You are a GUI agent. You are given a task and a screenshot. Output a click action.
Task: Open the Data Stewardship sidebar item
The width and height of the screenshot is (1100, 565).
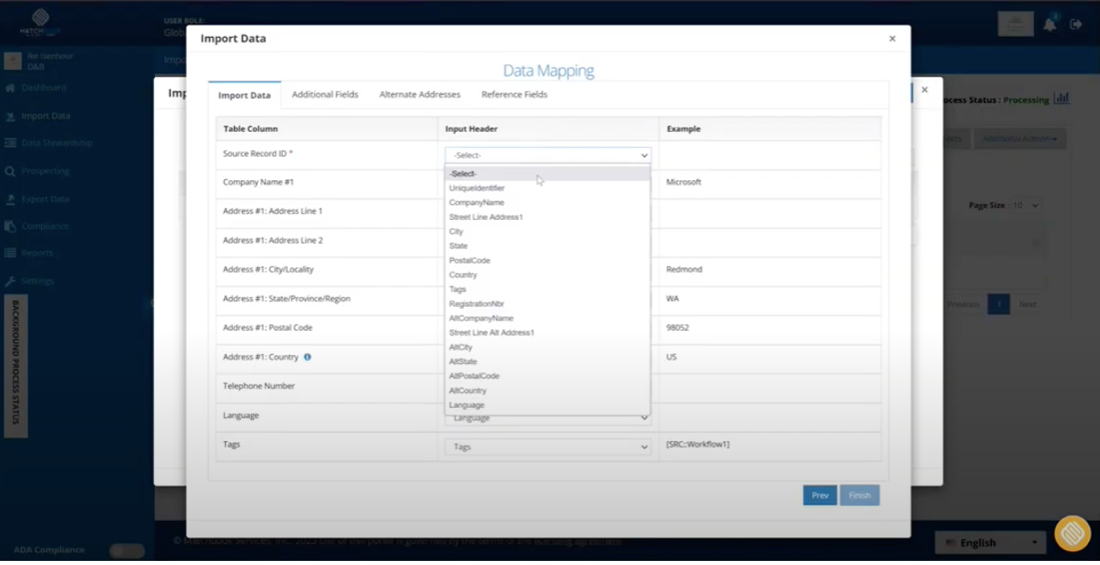57,143
